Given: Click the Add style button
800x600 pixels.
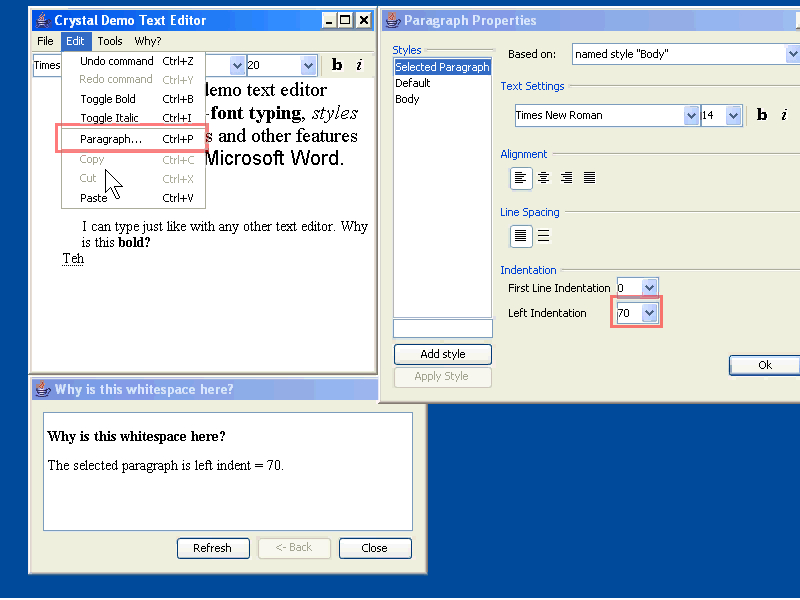Looking at the screenshot, I should (x=443, y=354).
